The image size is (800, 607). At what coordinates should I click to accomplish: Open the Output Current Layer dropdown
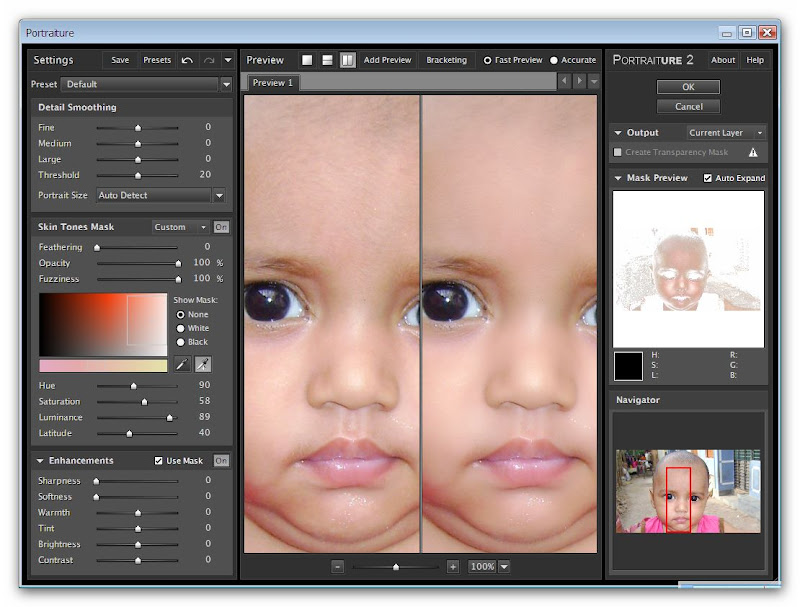point(727,132)
